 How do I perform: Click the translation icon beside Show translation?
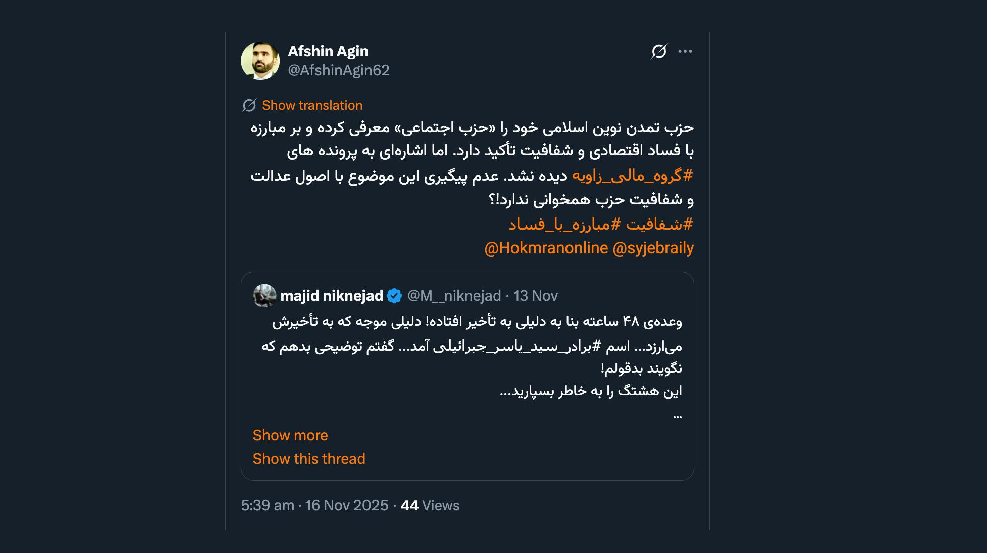pos(249,105)
